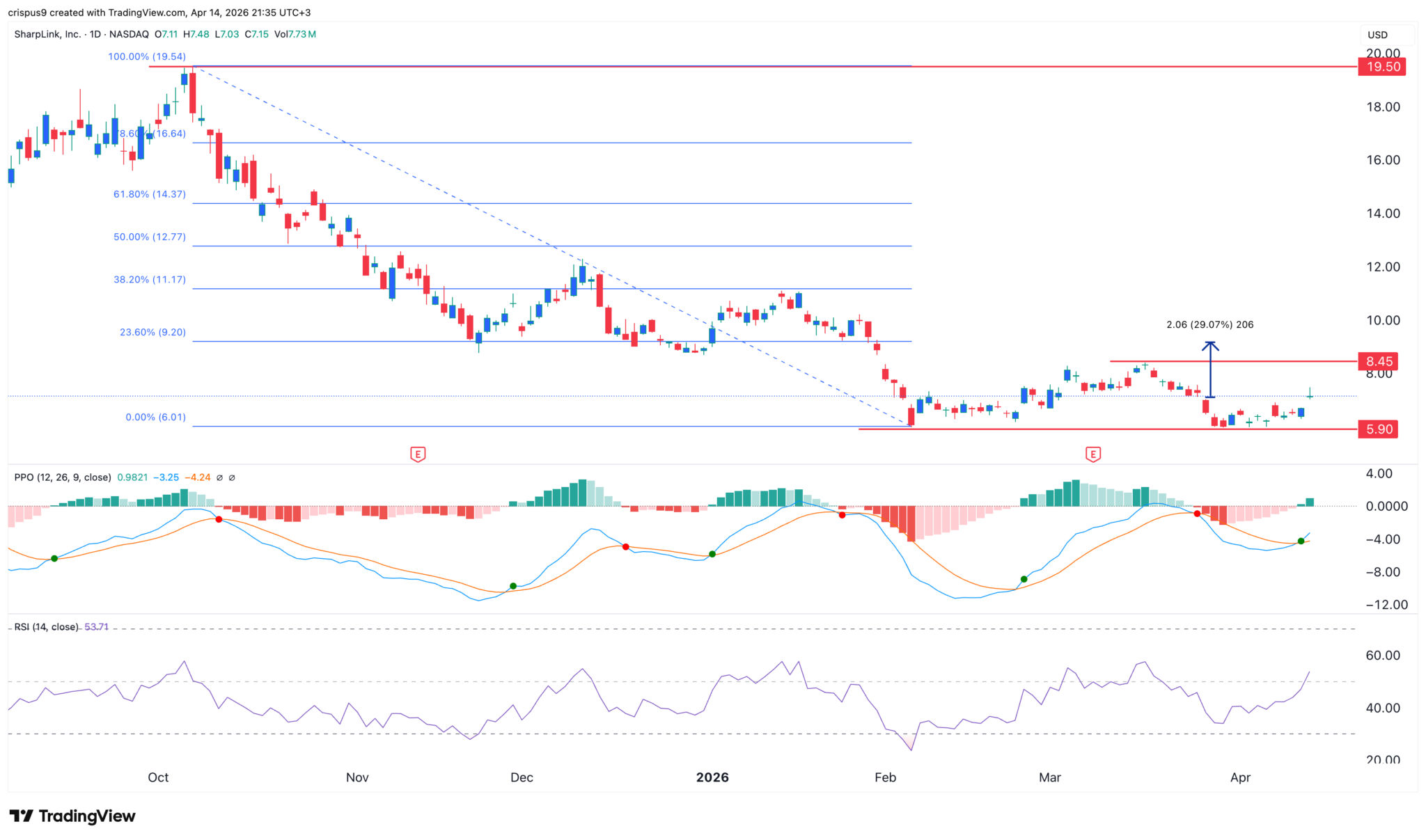Click the Feb label on time axis
The height and width of the screenshot is (840, 1426).
coord(885,777)
